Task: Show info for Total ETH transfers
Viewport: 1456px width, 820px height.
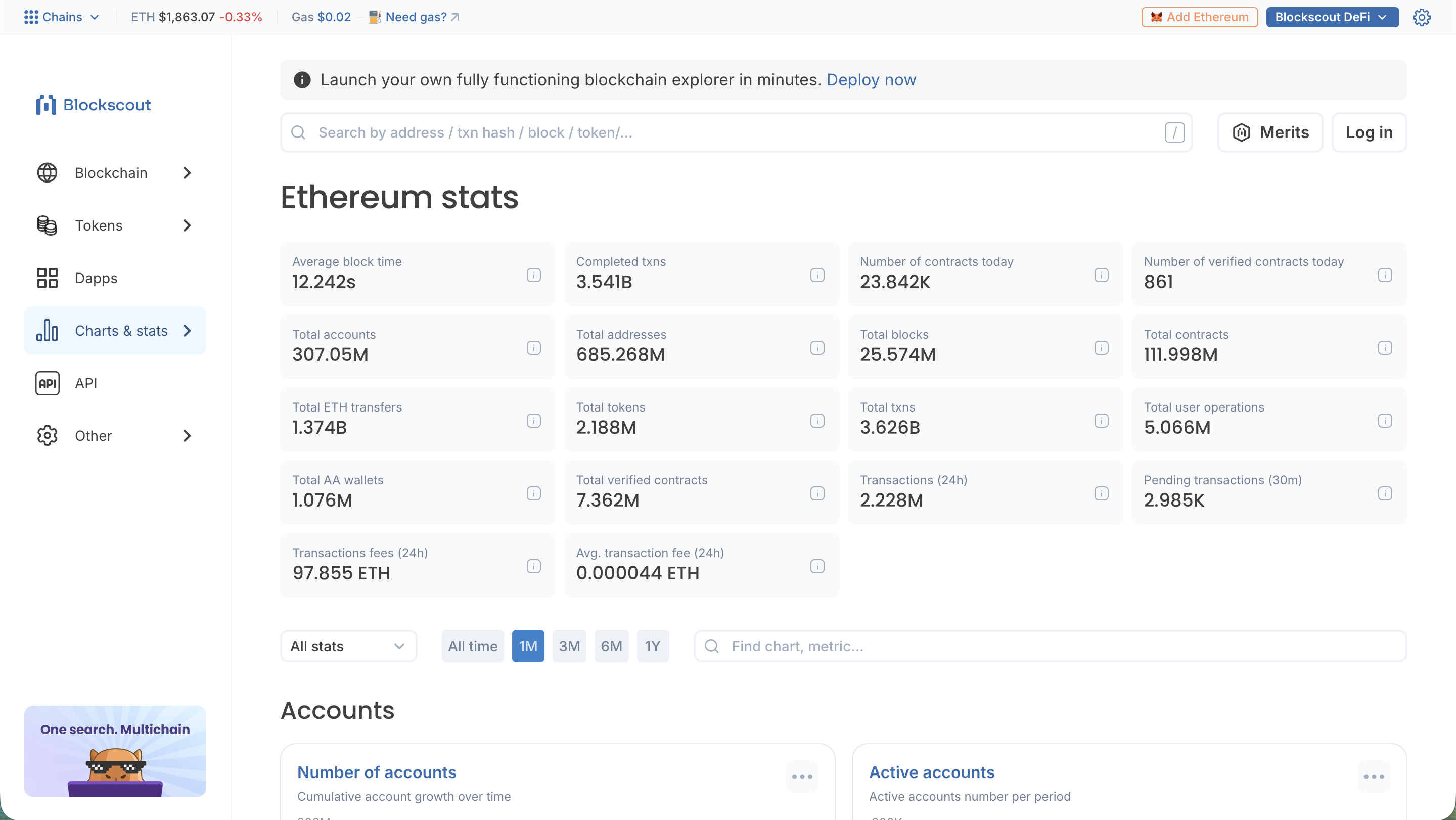Action: [533, 421]
